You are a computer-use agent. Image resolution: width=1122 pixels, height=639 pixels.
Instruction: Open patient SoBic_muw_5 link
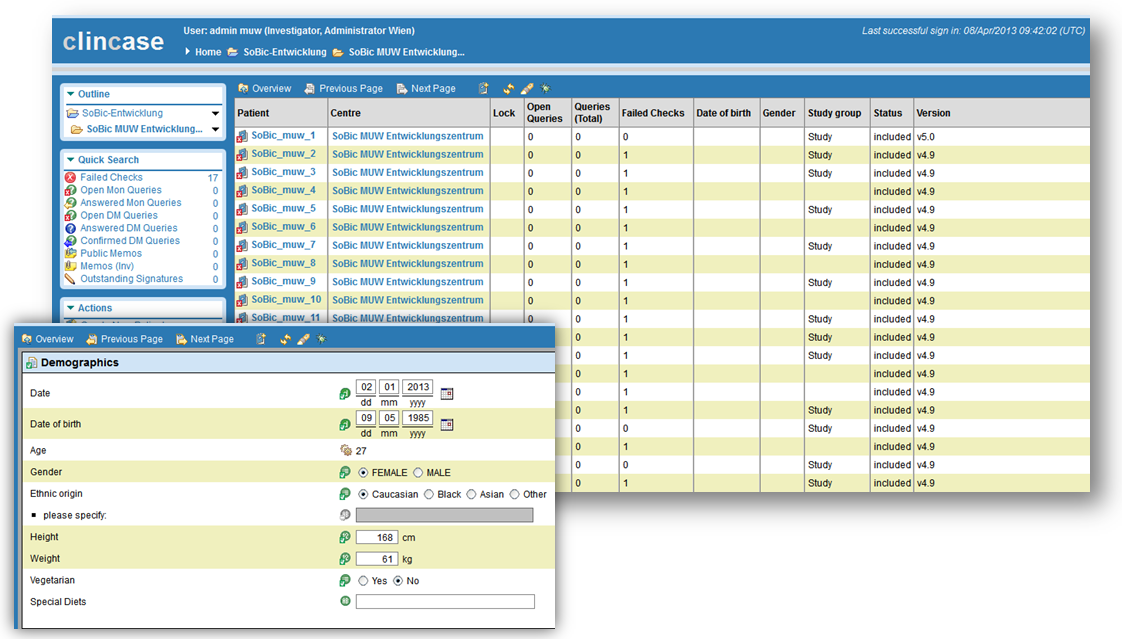click(x=283, y=209)
